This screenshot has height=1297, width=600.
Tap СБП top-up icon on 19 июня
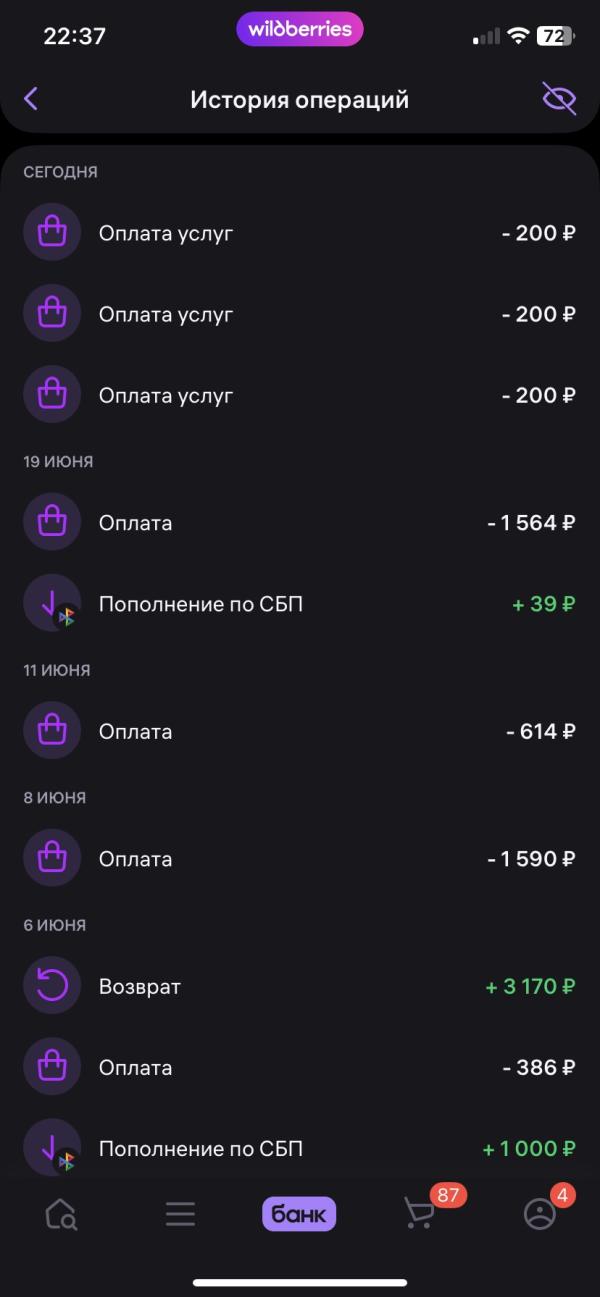52,604
